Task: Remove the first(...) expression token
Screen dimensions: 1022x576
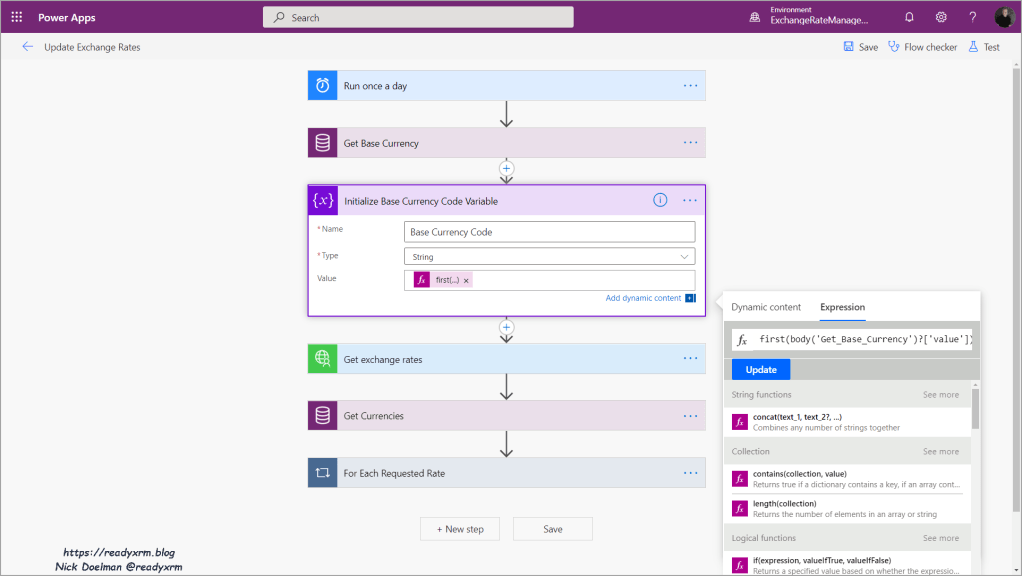Action: (466, 281)
